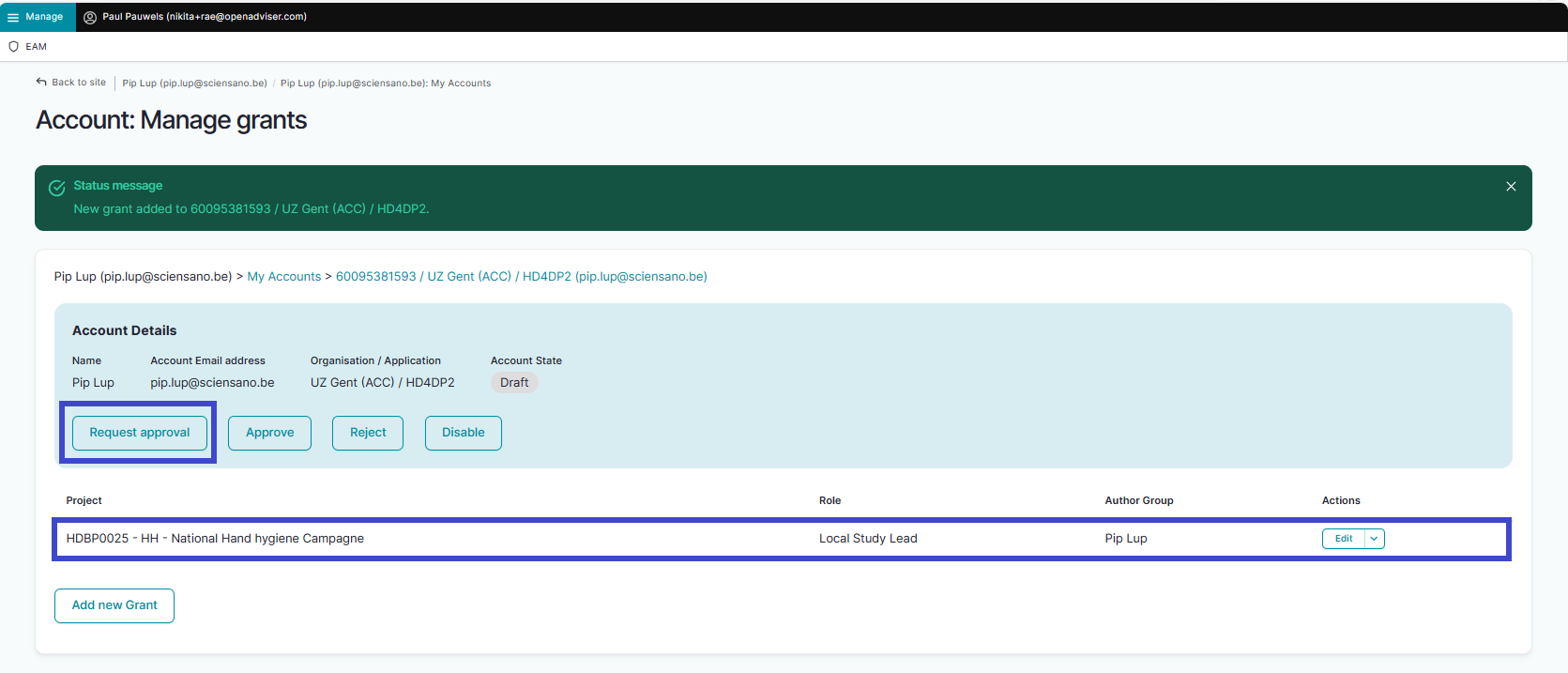Click the status message checkmark icon
The height and width of the screenshot is (673, 1568).
click(x=57, y=188)
